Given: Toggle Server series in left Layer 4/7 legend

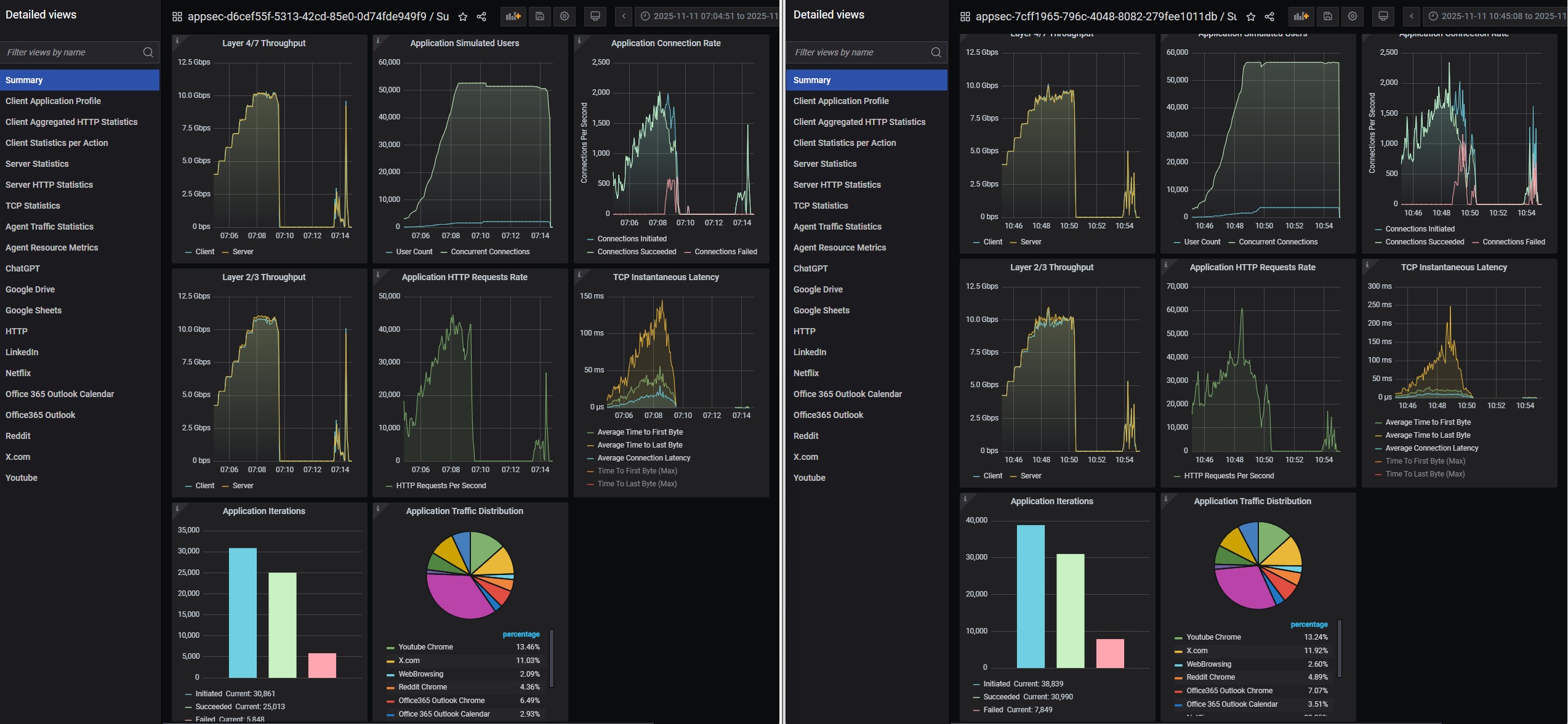Looking at the screenshot, I should [242, 252].
